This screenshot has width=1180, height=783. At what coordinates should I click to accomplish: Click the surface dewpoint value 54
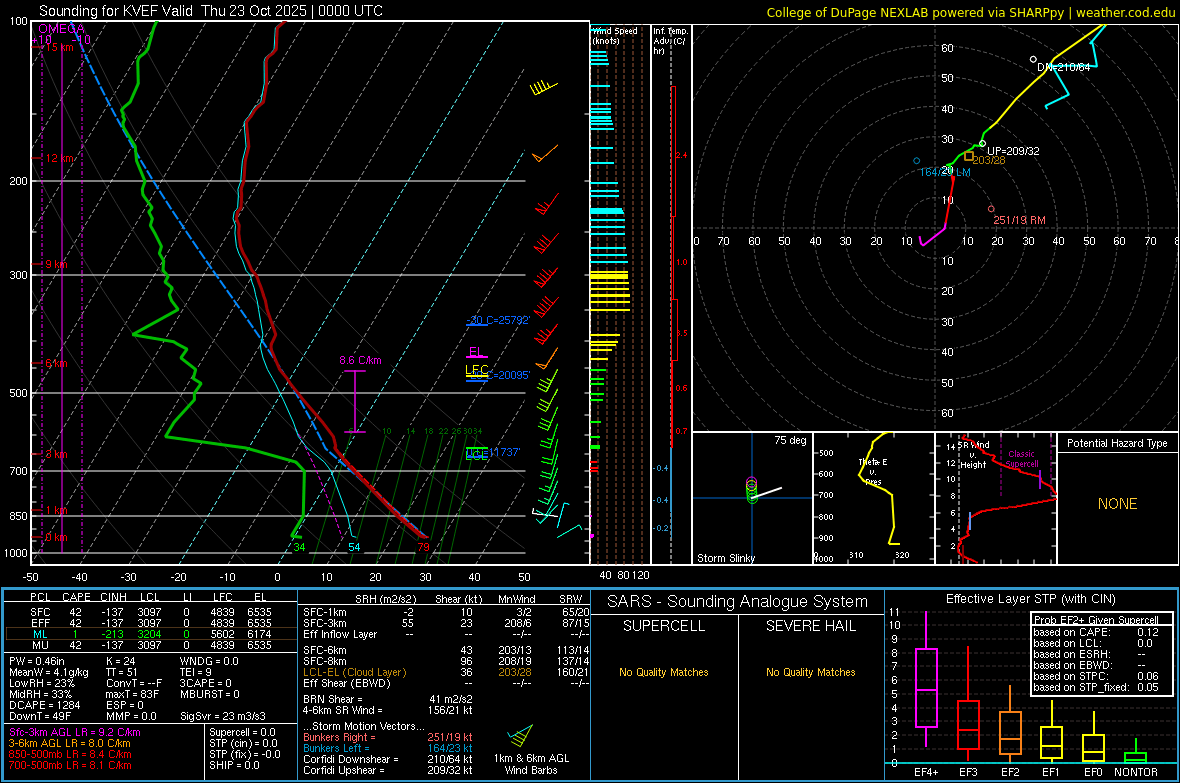pos(354,547)
